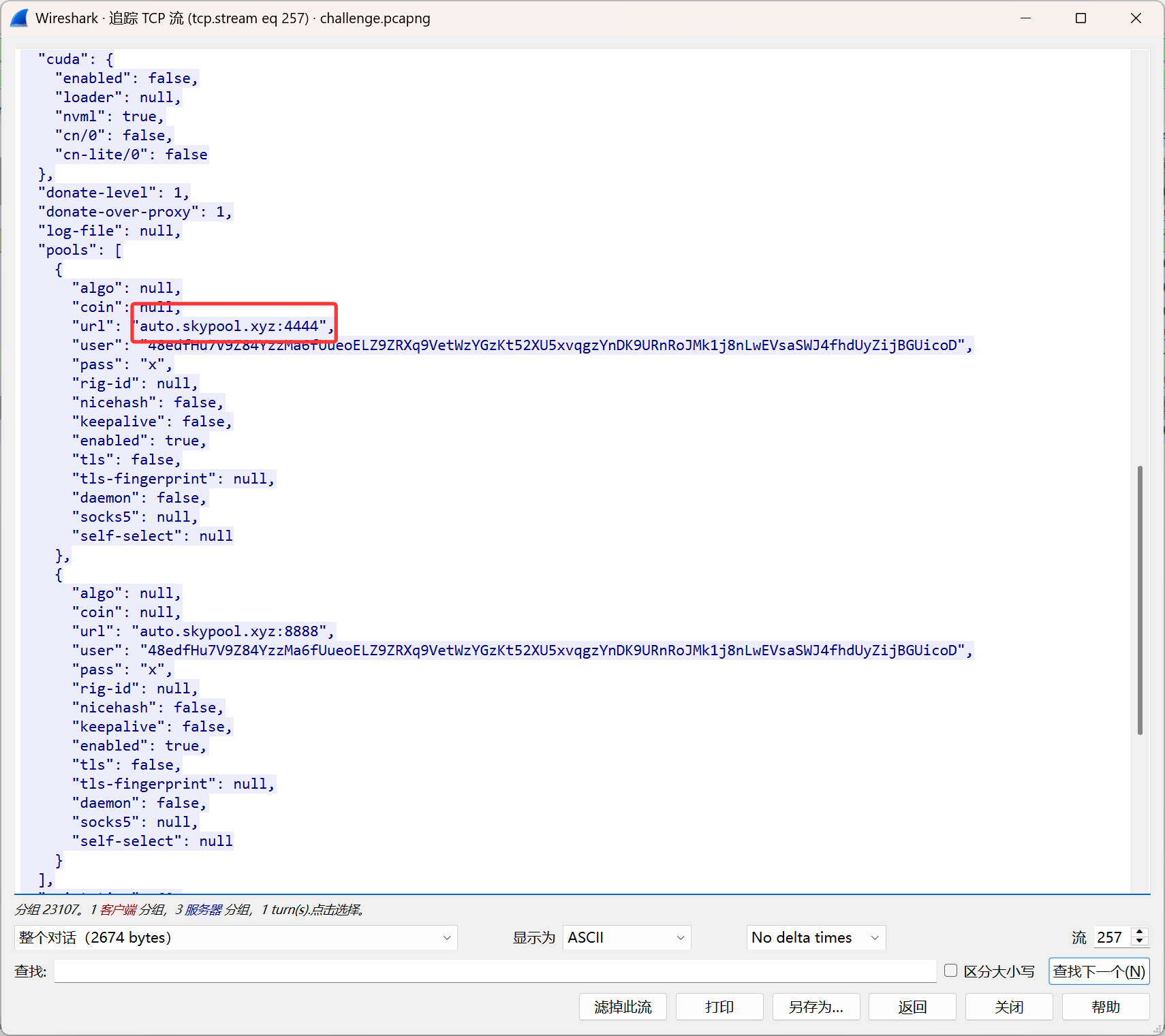Click the Wireshark shark-fin icon in title bar

(19, 18)
